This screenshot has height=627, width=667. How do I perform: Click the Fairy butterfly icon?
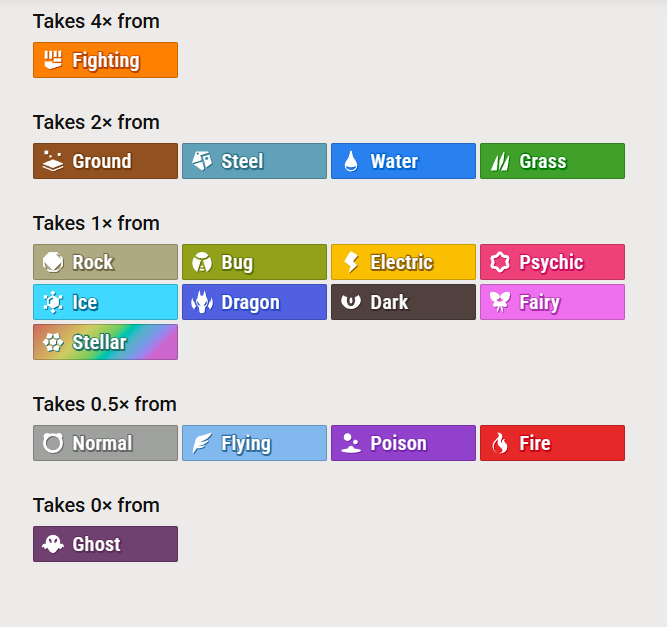499,302
